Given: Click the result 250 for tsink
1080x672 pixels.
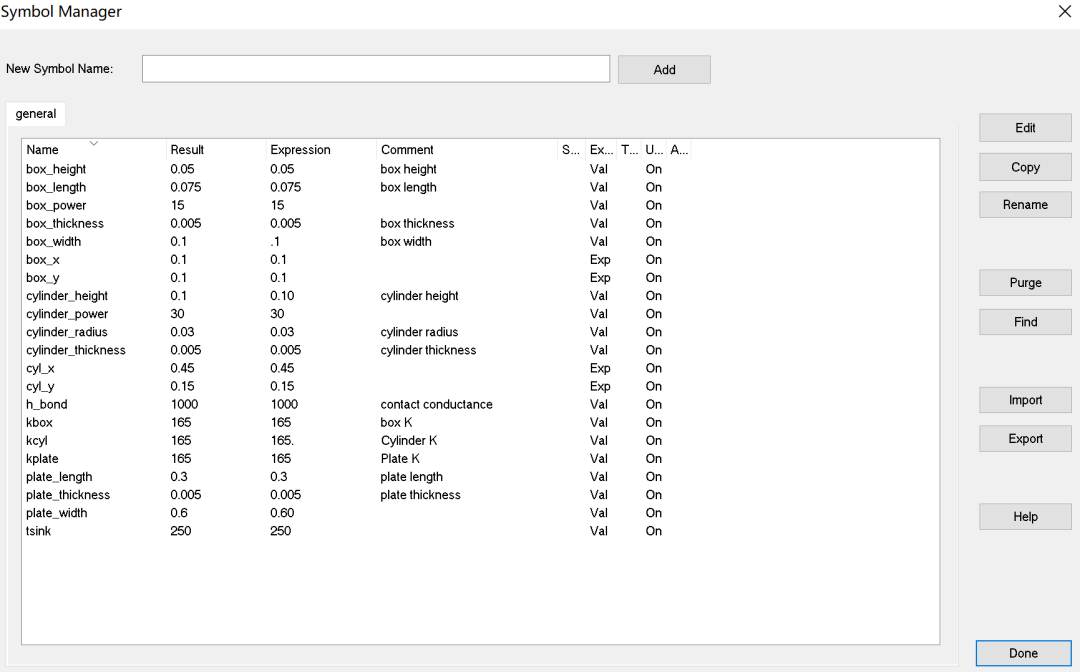Looking at the screenshot, I should [180, 531].
